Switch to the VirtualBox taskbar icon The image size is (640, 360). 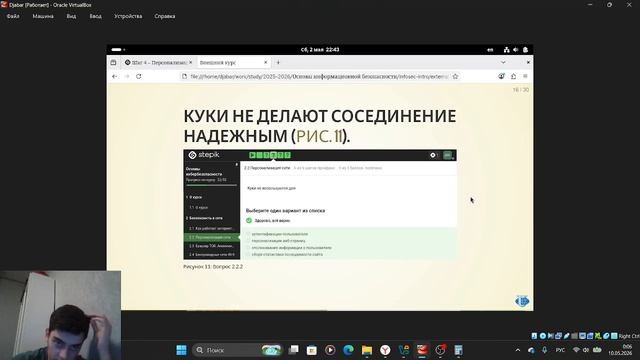(x=422, y=350)
